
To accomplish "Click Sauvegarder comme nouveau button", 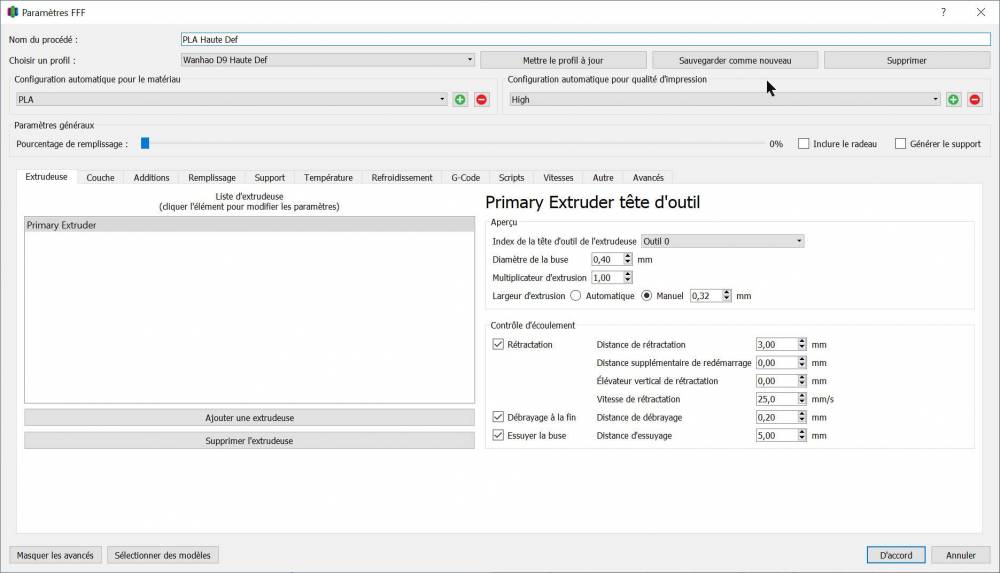I will click(x=735, y=61).
